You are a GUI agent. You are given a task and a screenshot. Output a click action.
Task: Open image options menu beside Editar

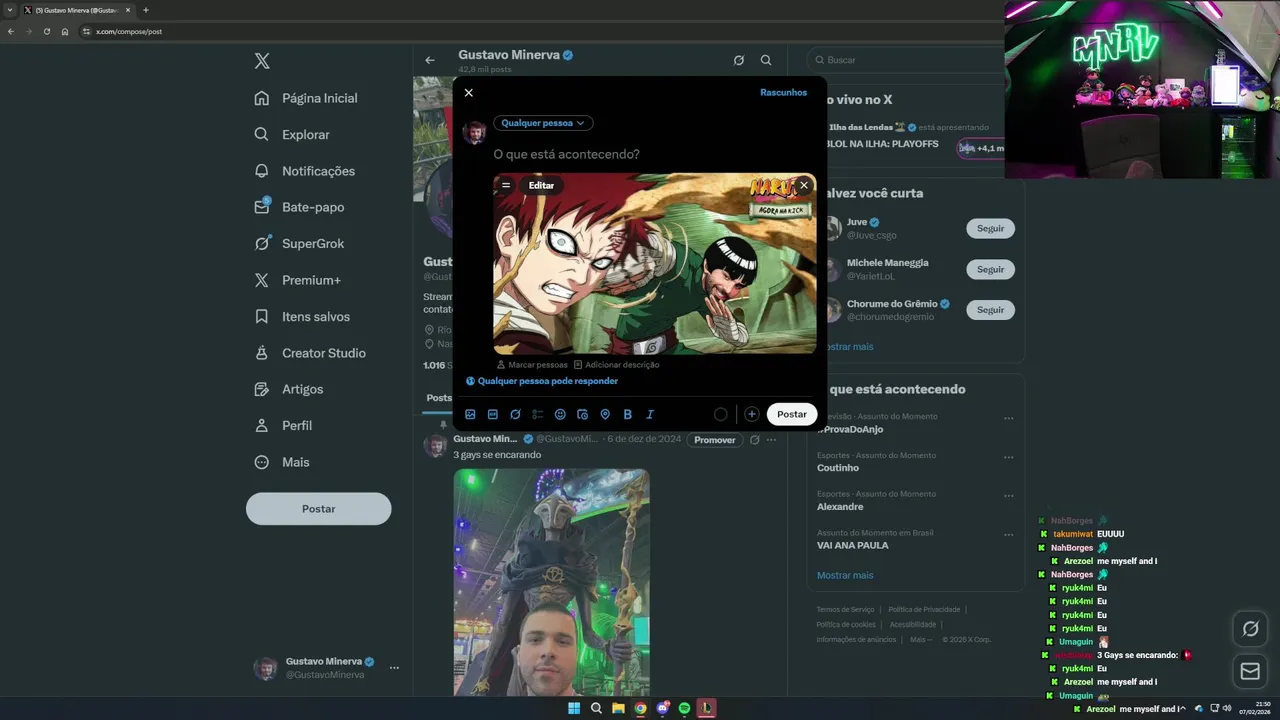point(506,185)
